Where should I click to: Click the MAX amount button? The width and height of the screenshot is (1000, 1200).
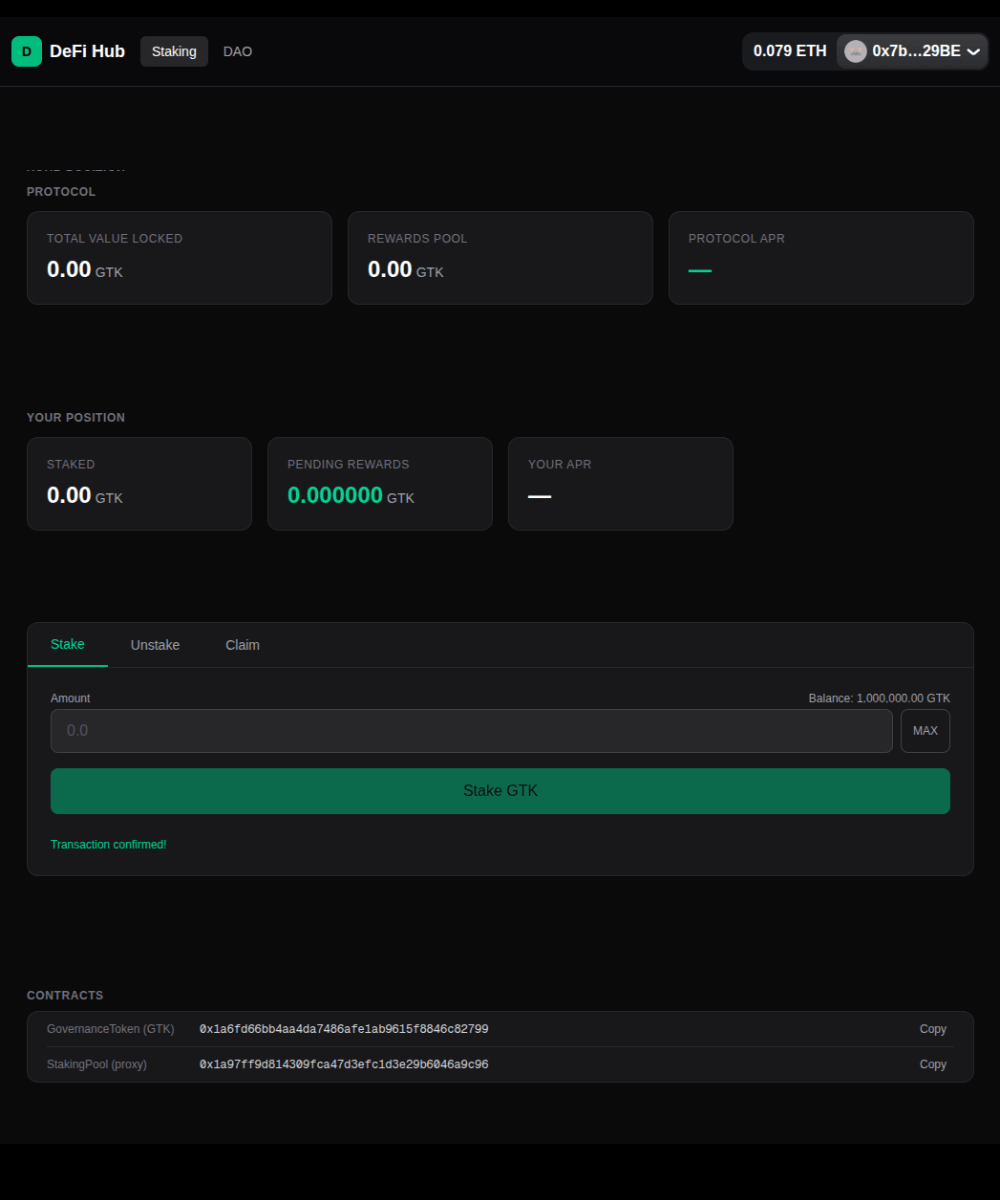[x=925, y=731]
